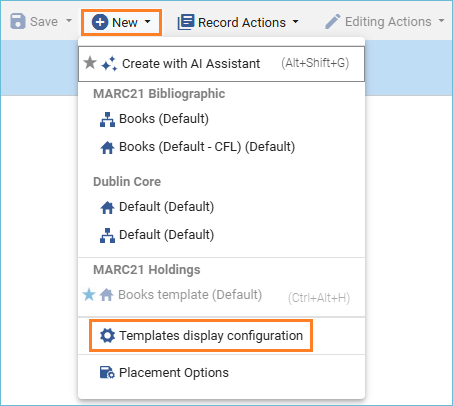Click house icon beside Books (Default - CFL)

click(107, 148)
